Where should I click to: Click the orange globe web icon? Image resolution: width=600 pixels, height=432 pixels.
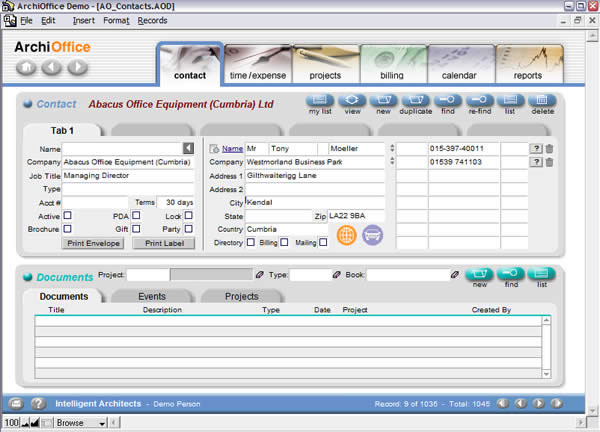[347, 235]
